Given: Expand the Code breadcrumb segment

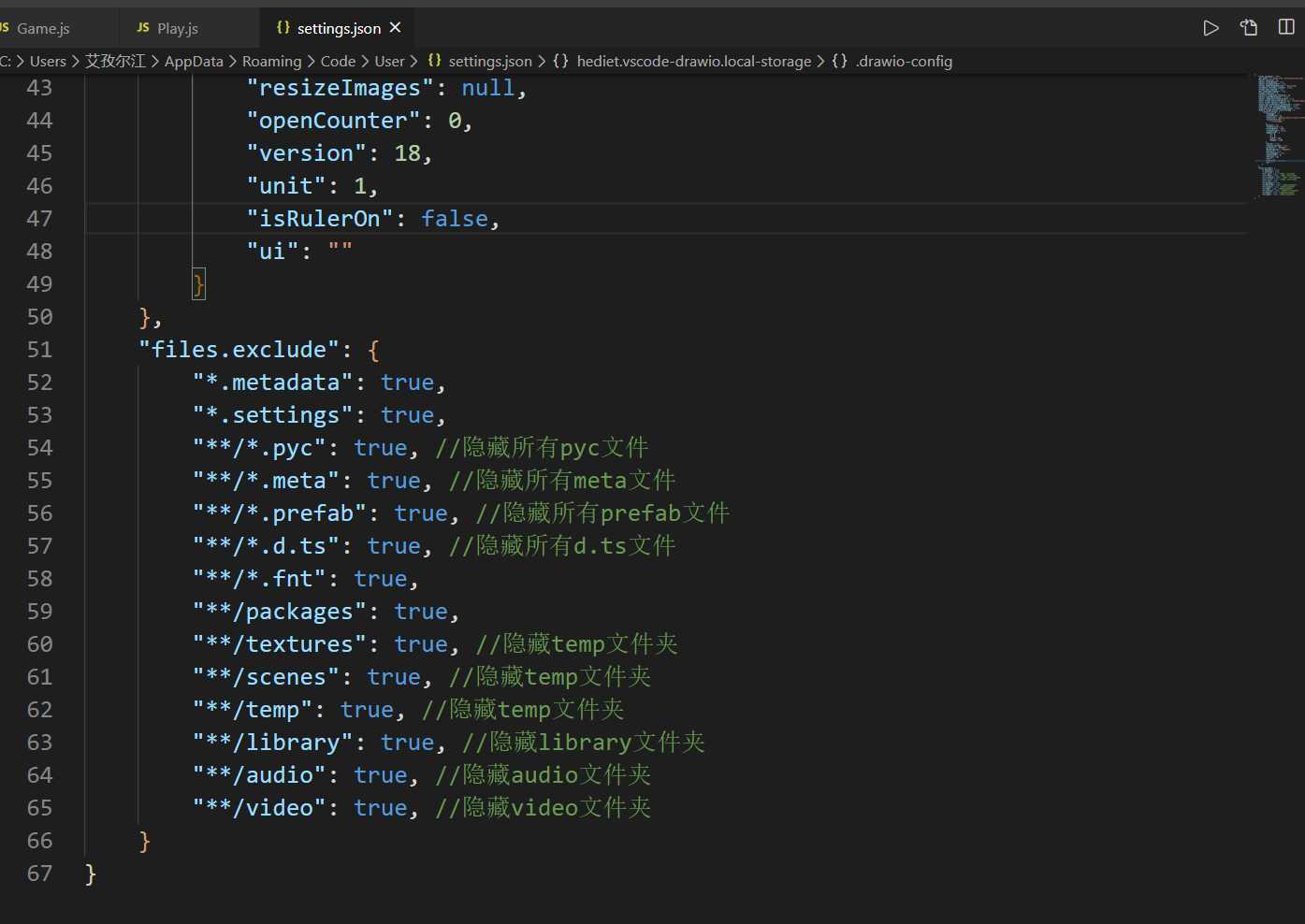Looking at the screenshot, I should [x=338, y=61].
